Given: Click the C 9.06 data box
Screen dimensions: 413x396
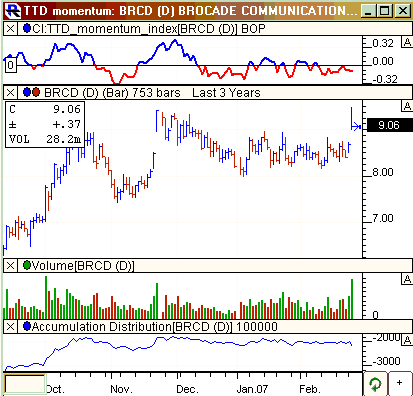Looking at the screenshot, I should (45, 124).
